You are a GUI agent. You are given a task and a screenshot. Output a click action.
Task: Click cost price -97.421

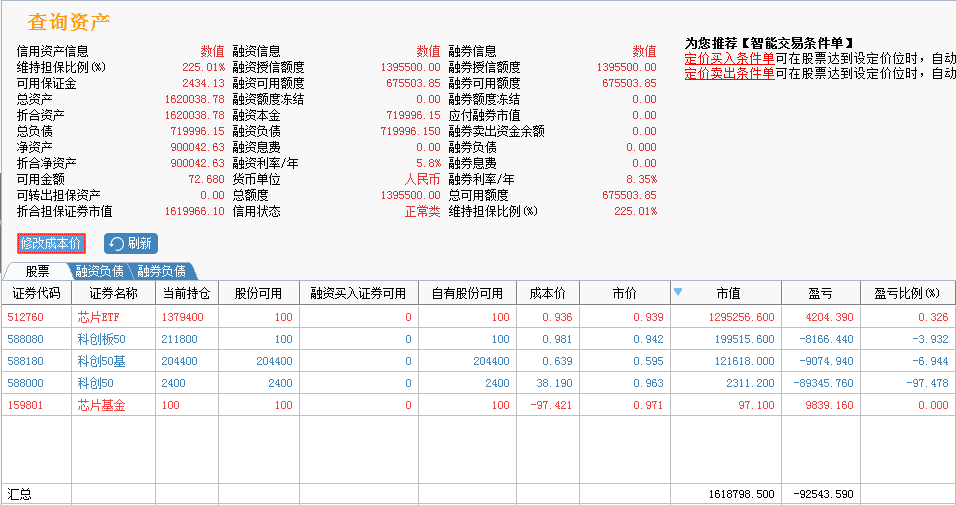(551, 405)
